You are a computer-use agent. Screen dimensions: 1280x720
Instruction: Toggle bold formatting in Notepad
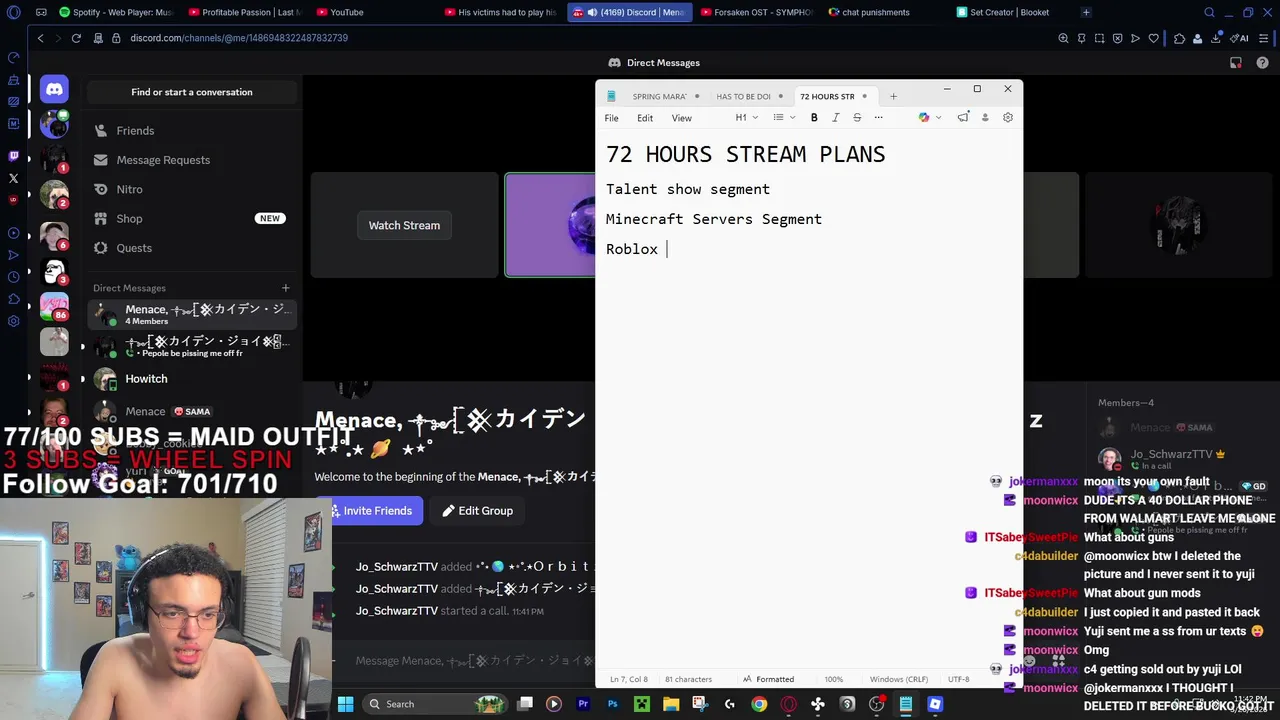(x=814, y=118)
